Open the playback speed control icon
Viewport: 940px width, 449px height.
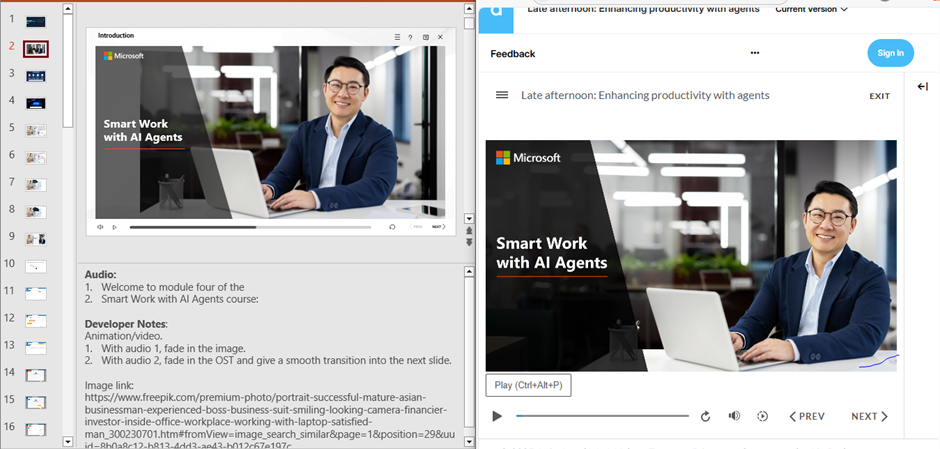(763, 416)
